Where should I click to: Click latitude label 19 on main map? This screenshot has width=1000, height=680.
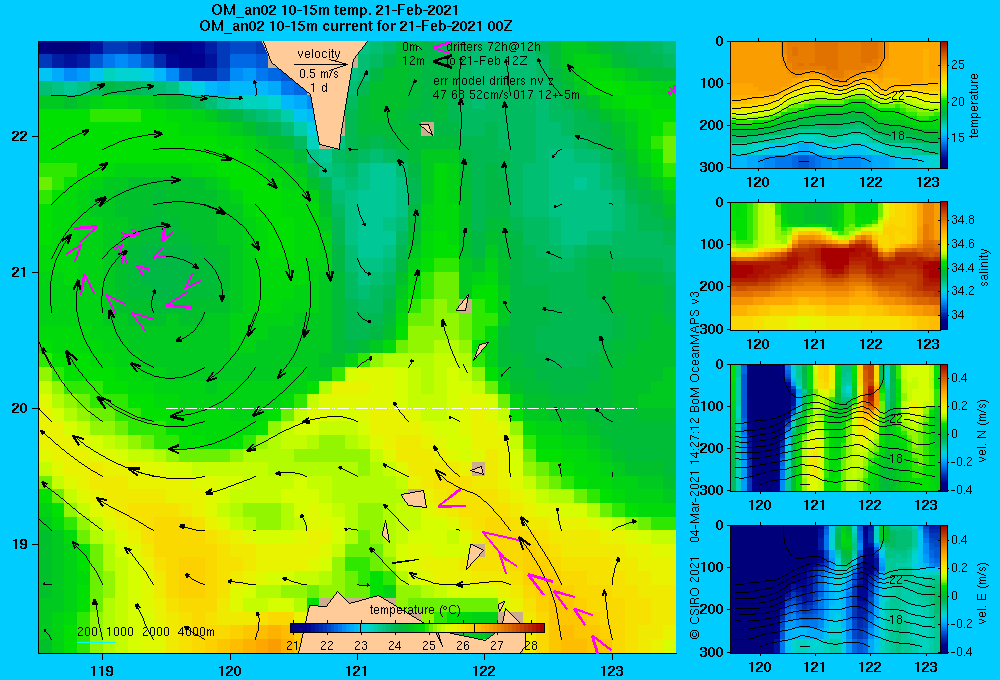19,544
